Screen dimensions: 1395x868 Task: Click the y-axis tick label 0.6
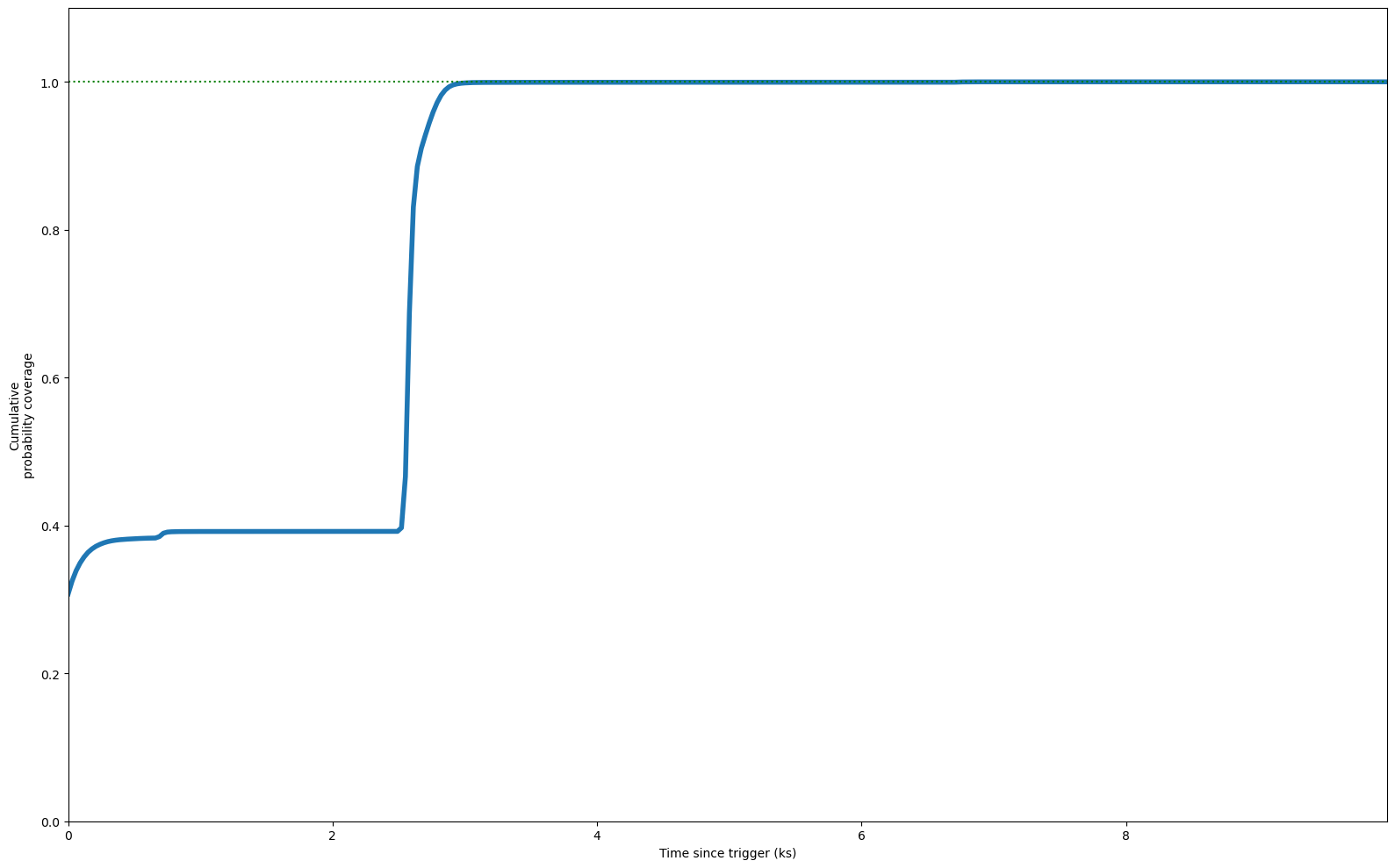tap(49, 378)
